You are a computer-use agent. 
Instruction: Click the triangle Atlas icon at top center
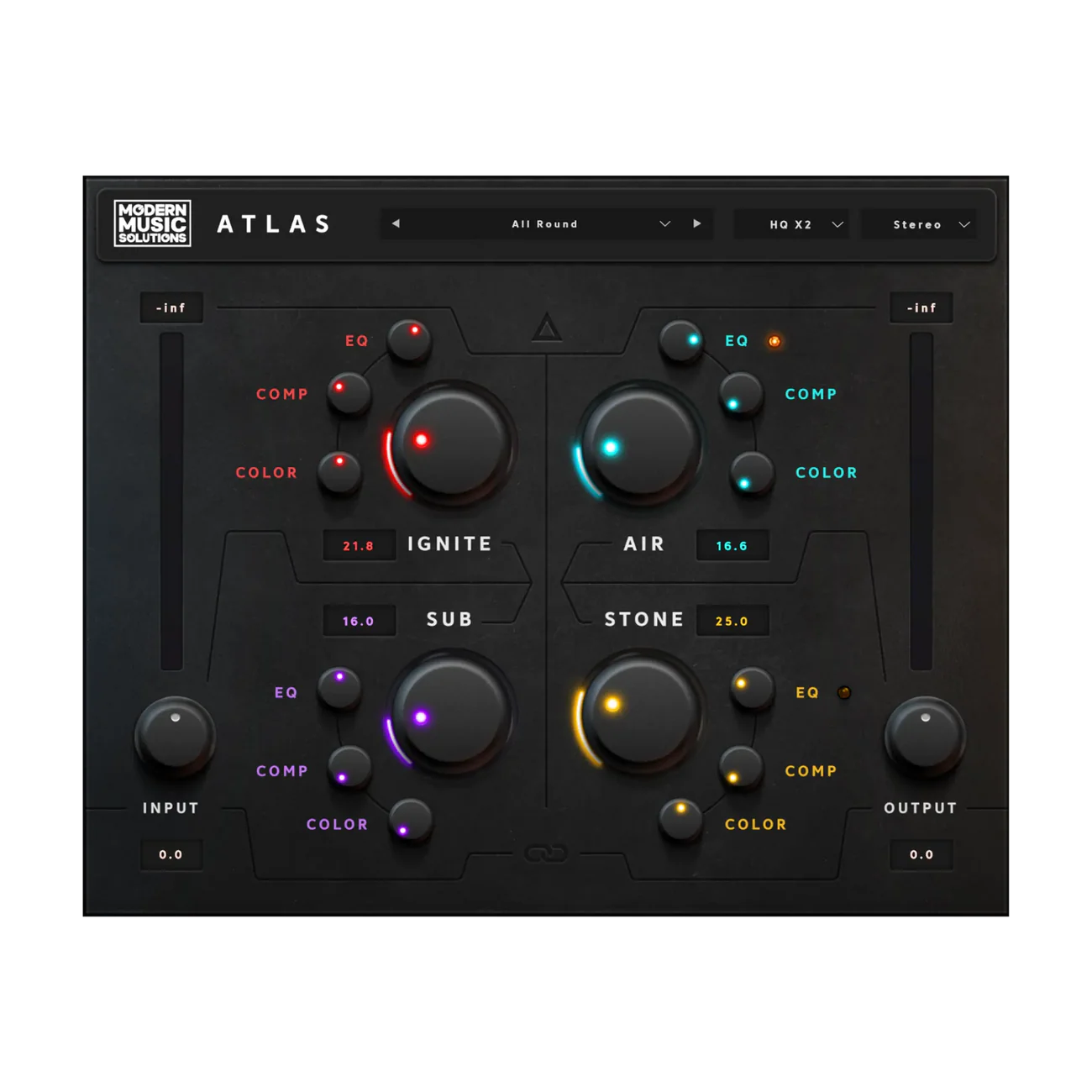pos(547,328)
